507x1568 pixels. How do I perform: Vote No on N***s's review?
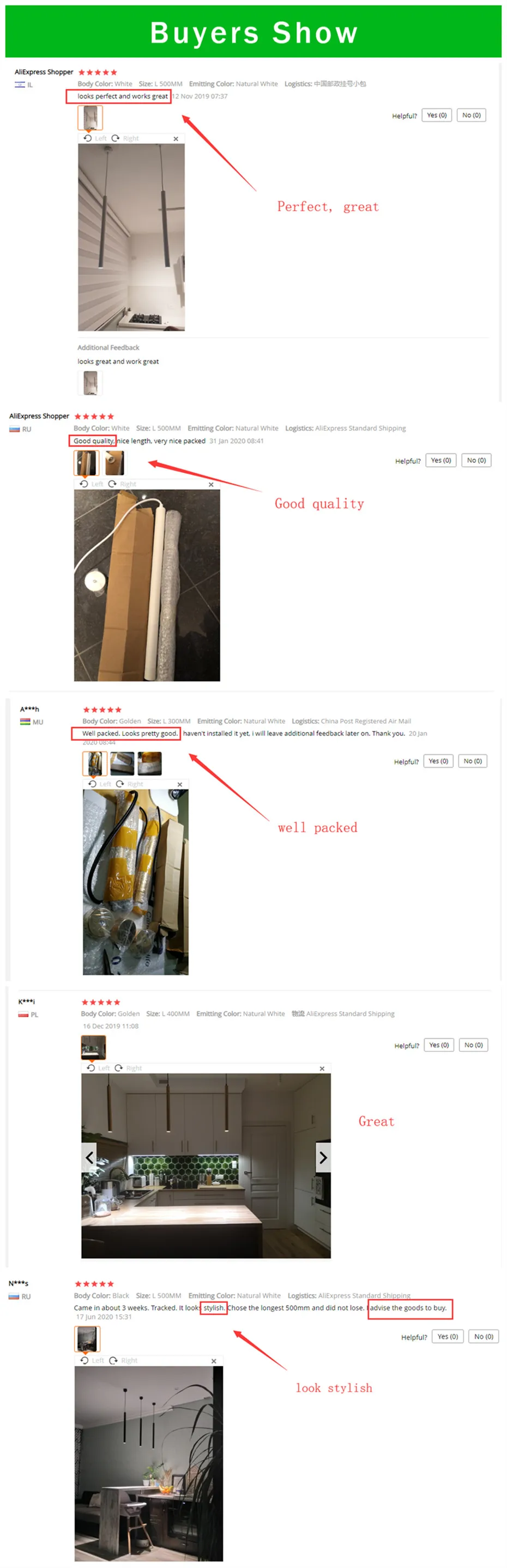coord(484,1337)
